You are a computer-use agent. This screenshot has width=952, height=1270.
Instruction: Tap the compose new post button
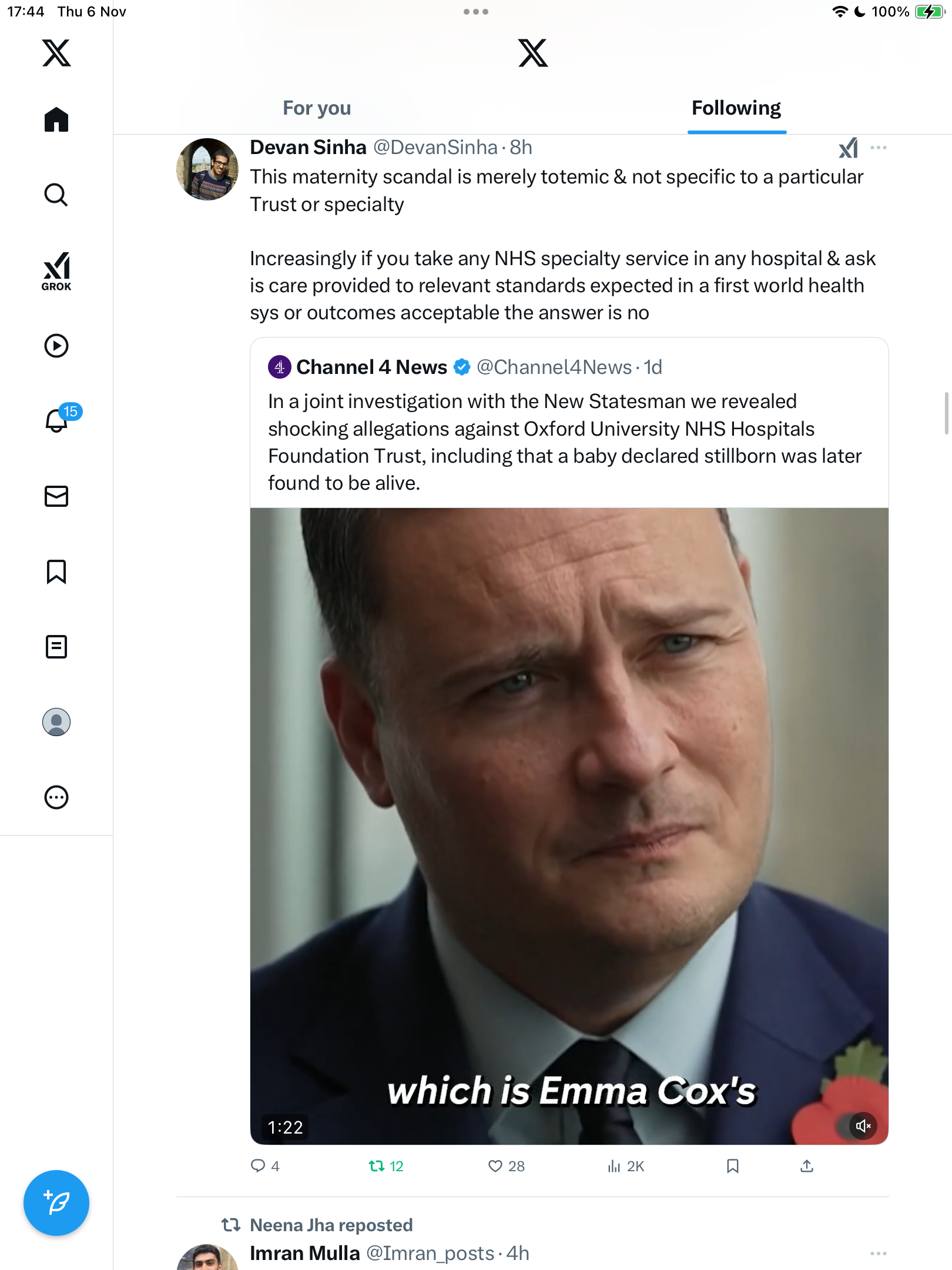56,1203
